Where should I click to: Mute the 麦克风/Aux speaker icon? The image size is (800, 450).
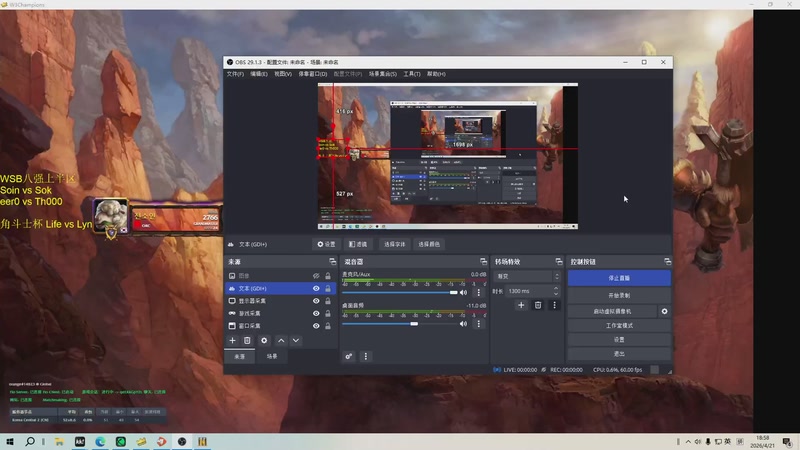point(463,292)
